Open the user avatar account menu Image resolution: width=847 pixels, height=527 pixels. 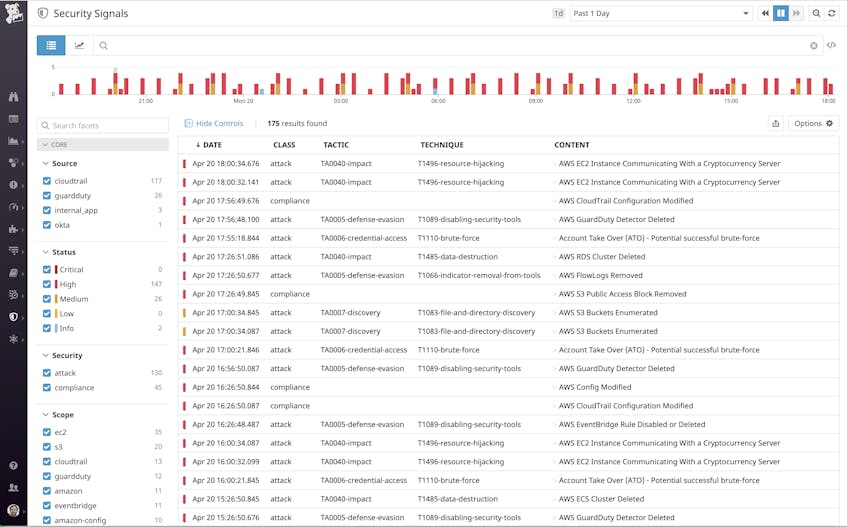[x=14, y=510]
